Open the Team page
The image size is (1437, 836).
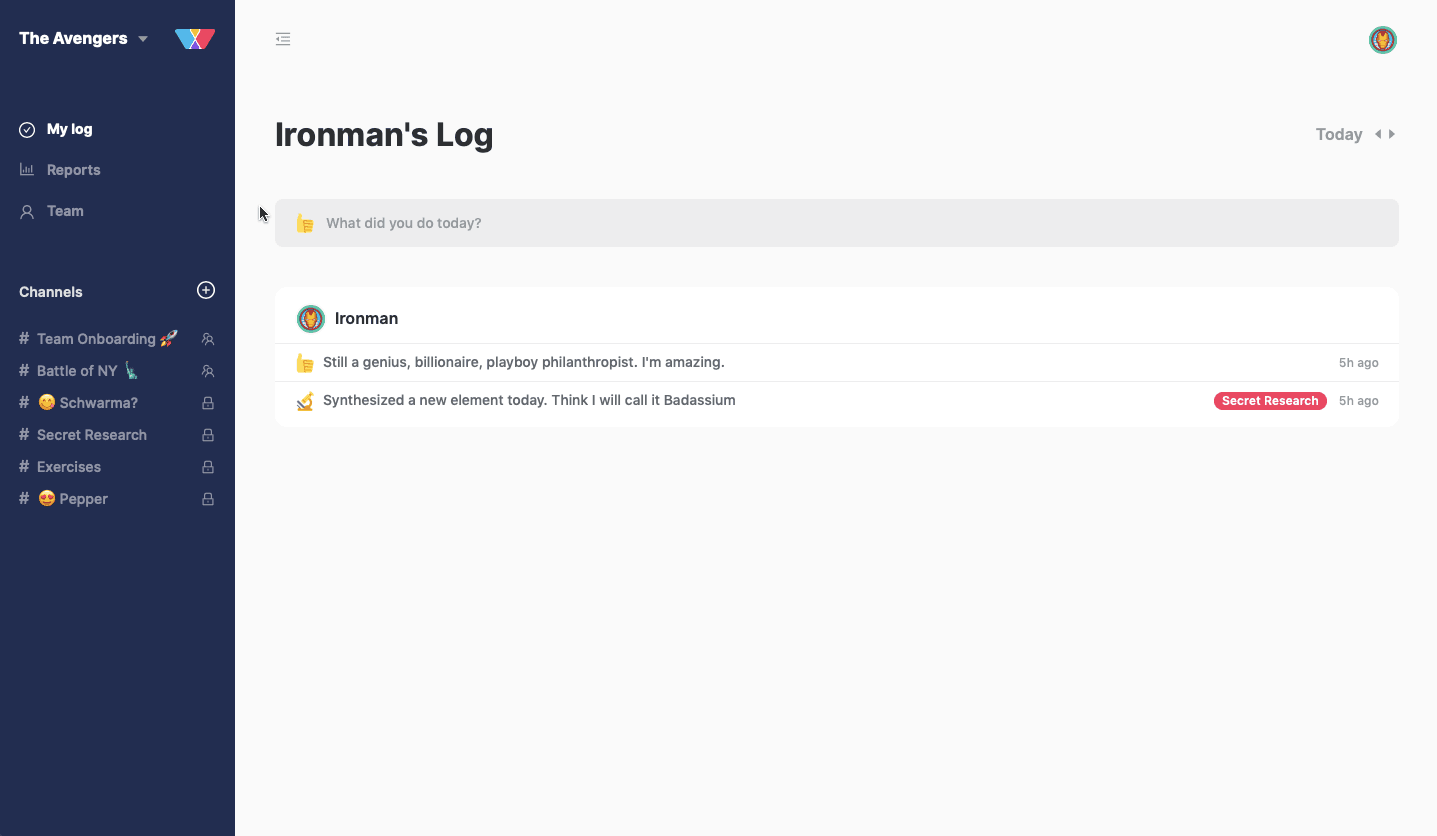(51, 211)
